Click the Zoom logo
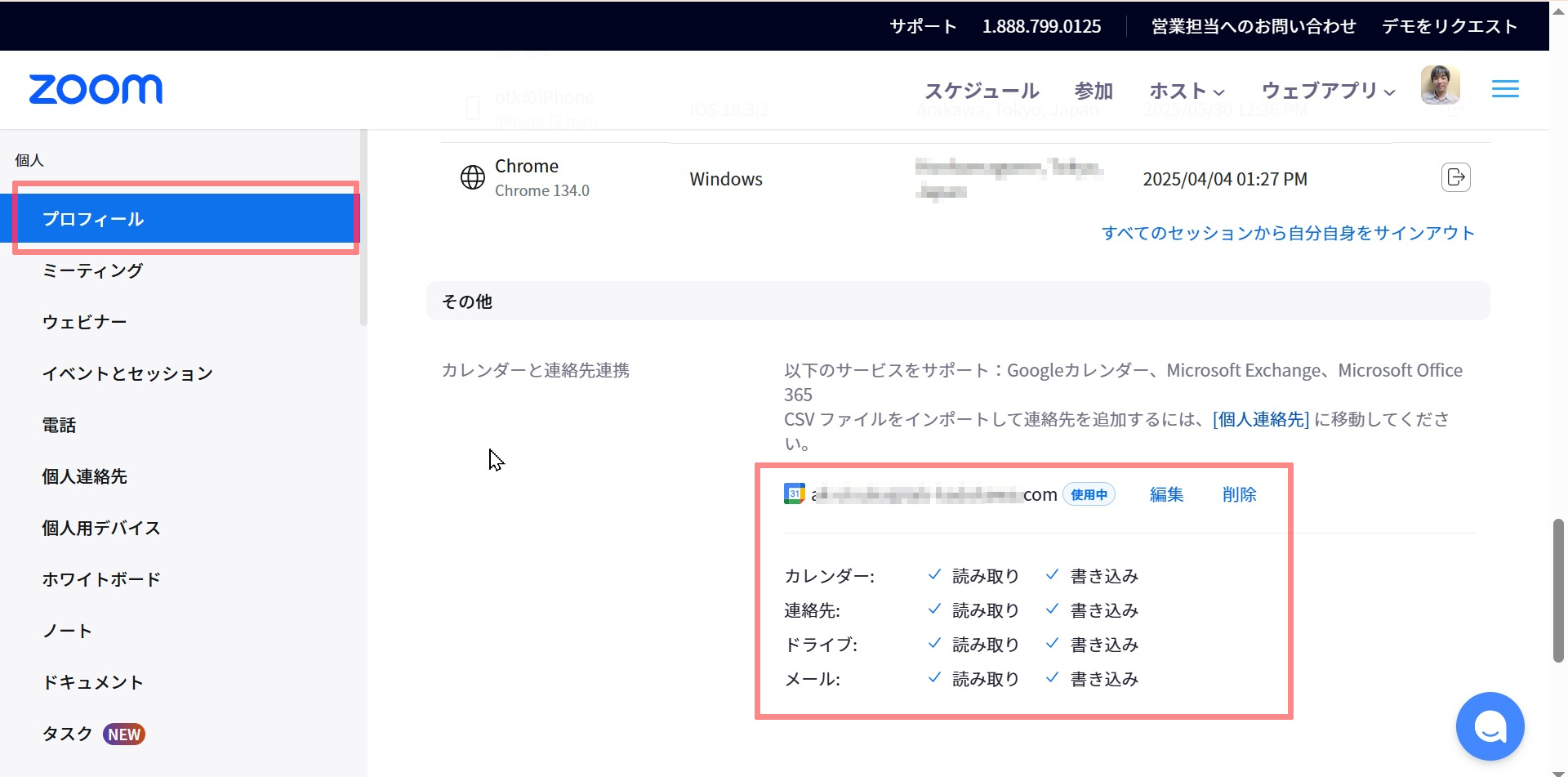The image size is (1568, 777). tap(96, 89)
